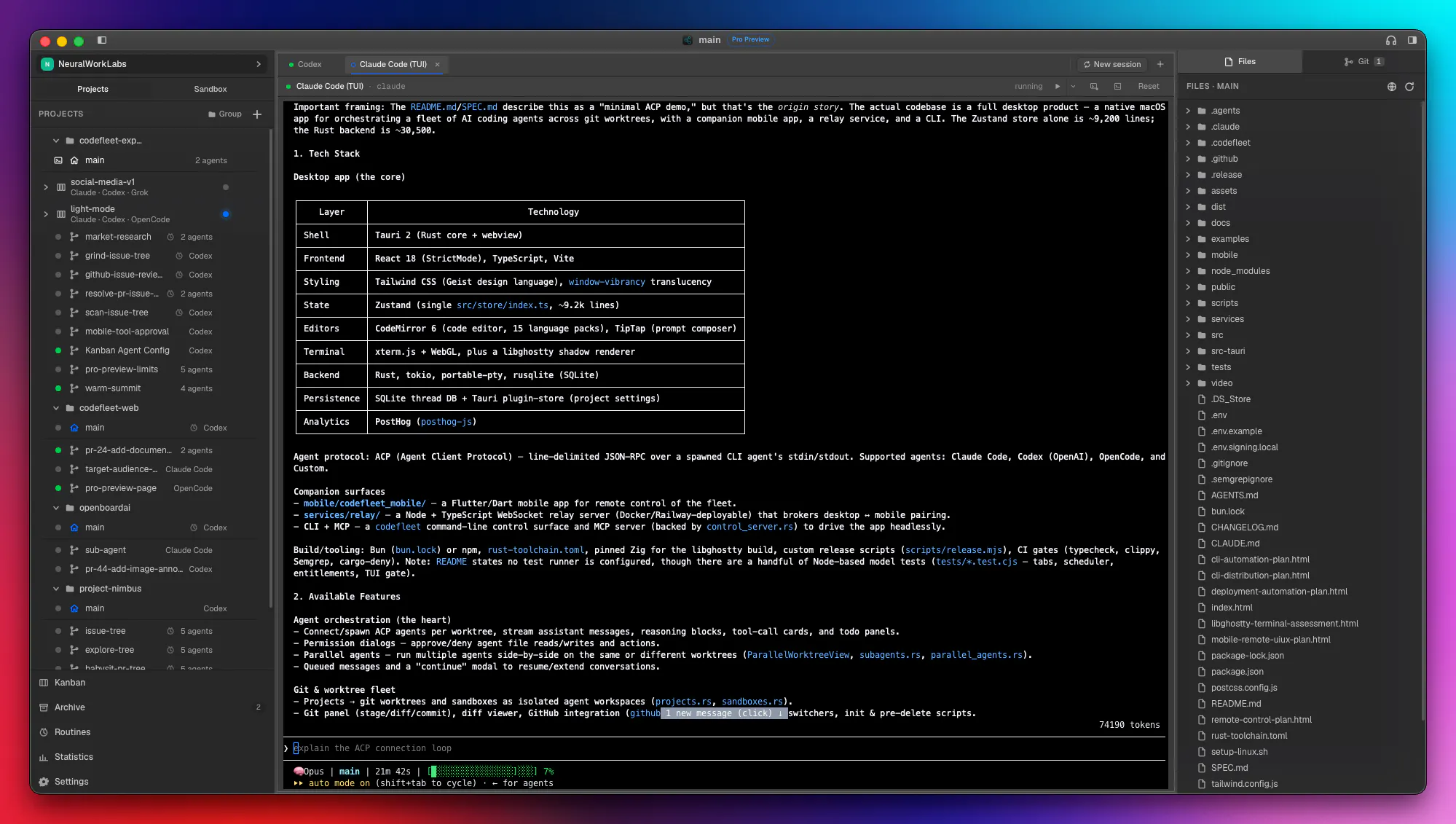Expand the light-mode kanban item
The width and height of the screenshot is (1456, 824).
coord(46,214)
